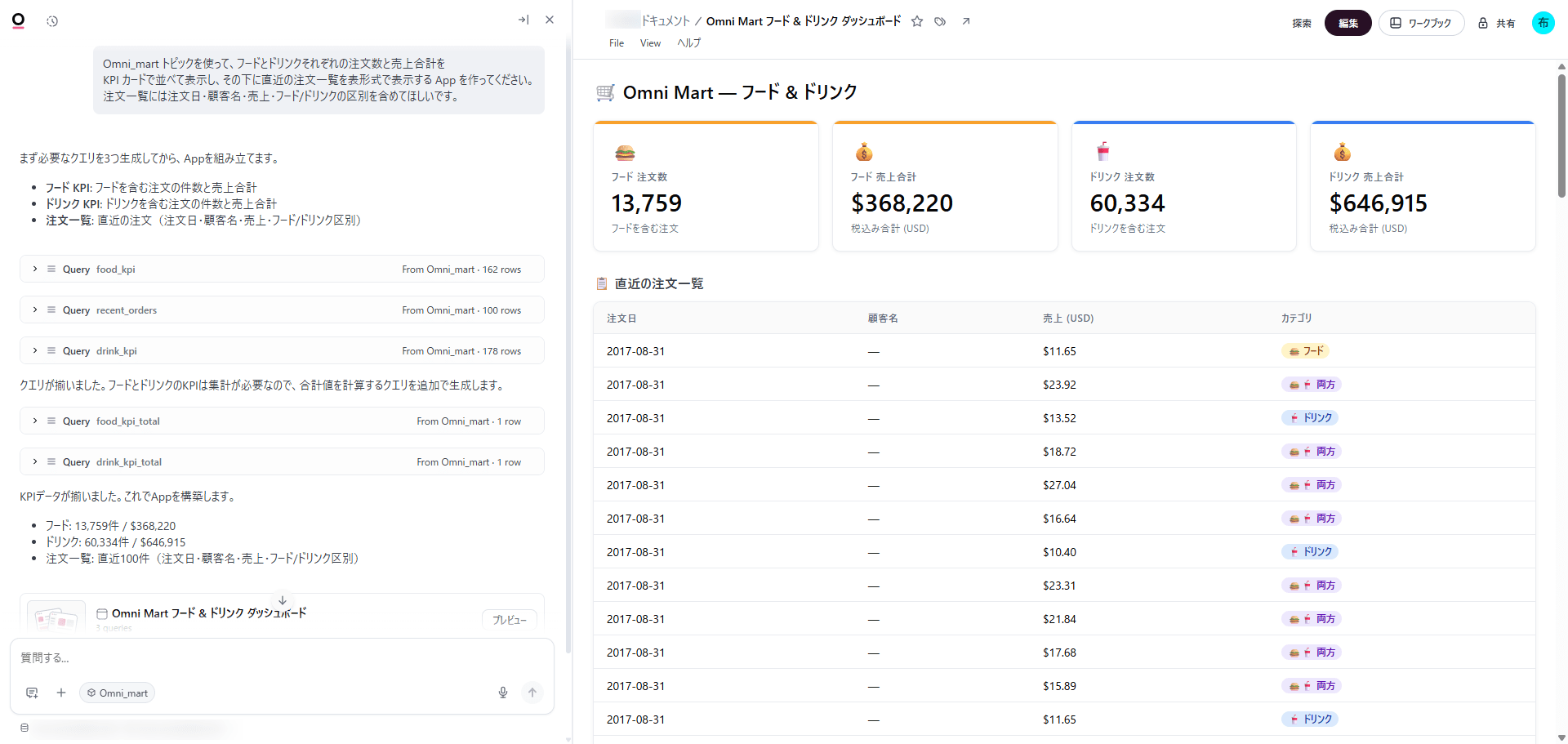Add attachment with plus icon
The image size is (1568, 744).
coord(61,693)
